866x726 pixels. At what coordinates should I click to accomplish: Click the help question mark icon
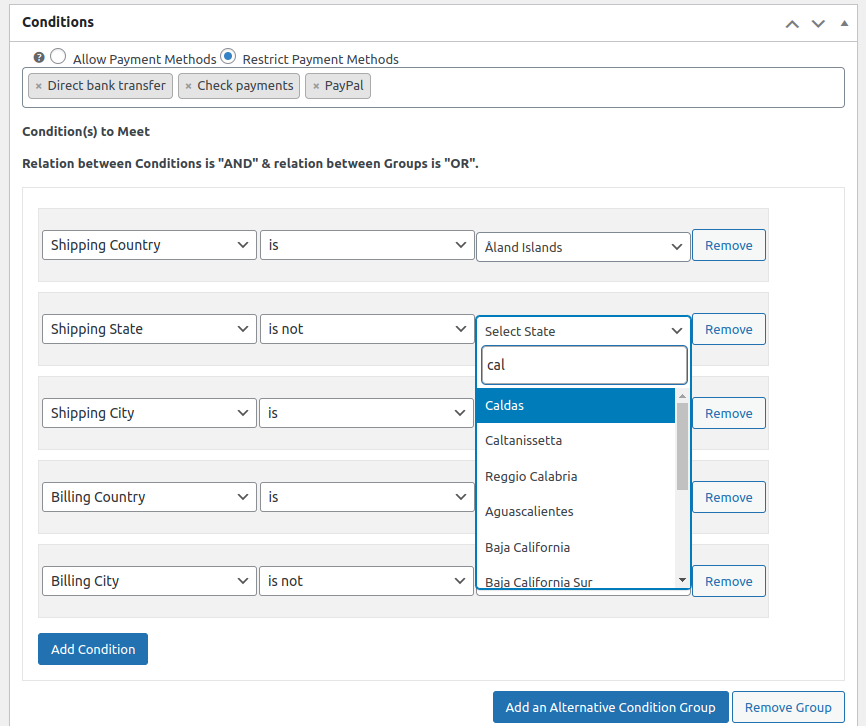click(39, 58)
